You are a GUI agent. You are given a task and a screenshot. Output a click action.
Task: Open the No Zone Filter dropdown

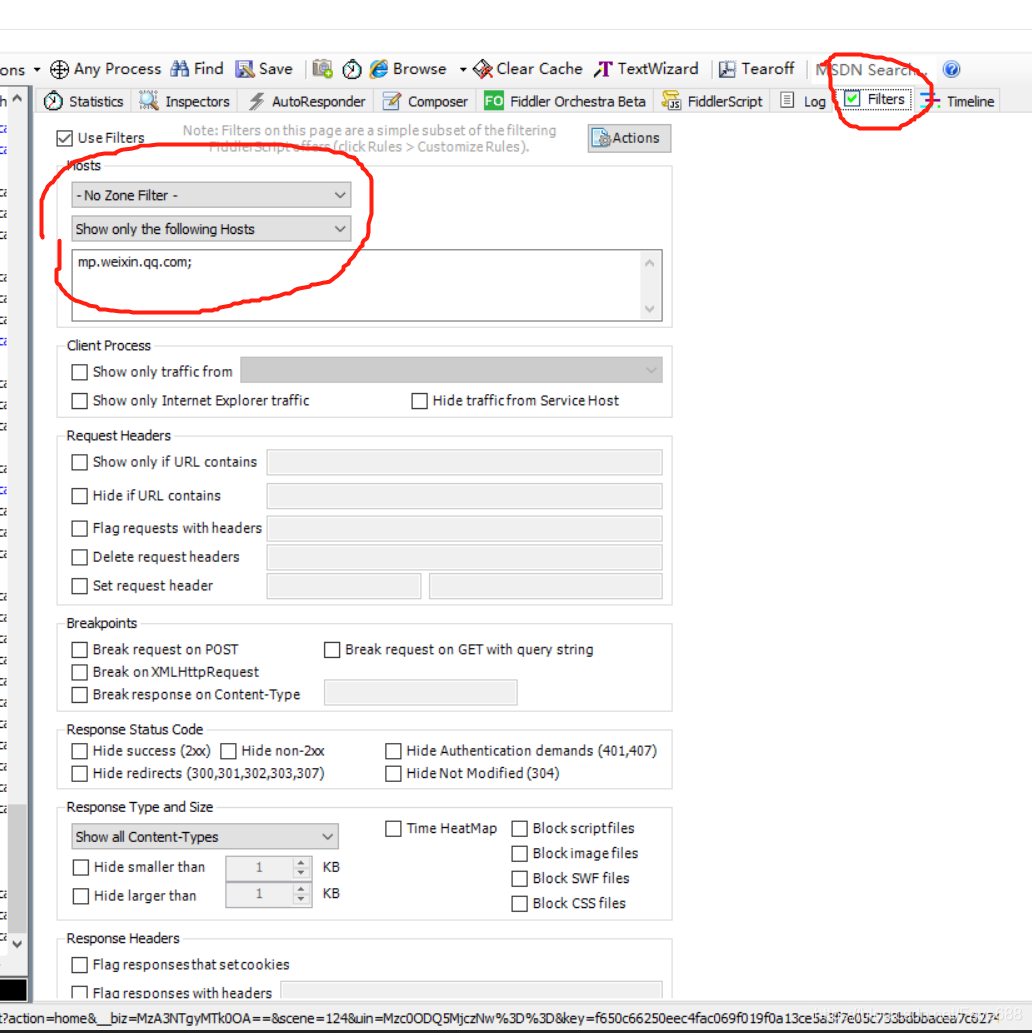211,195
